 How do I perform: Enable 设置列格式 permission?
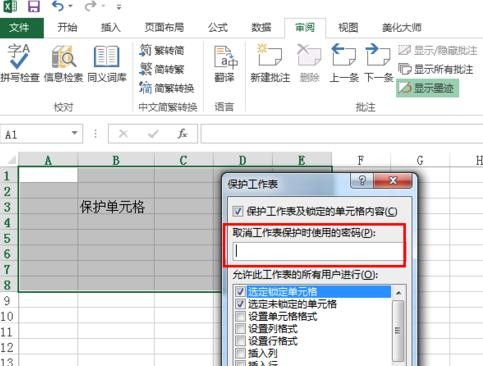pyautogui.click(x=240, y=328)
